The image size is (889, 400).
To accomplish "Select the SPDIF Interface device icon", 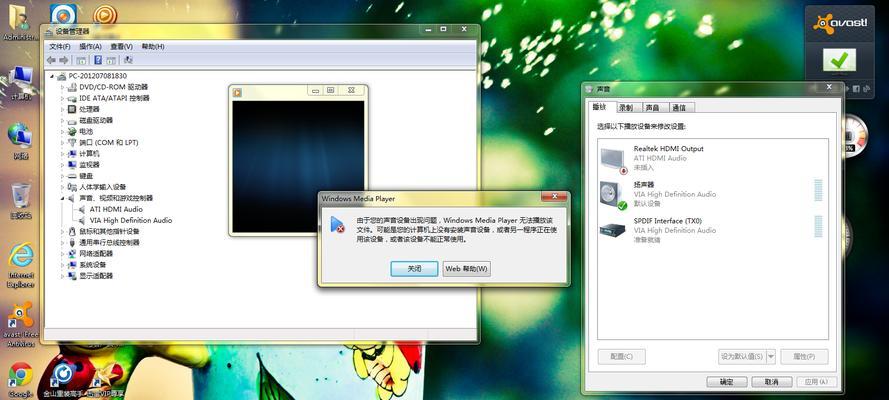I will pyautogui.click(x=613, y=230).
